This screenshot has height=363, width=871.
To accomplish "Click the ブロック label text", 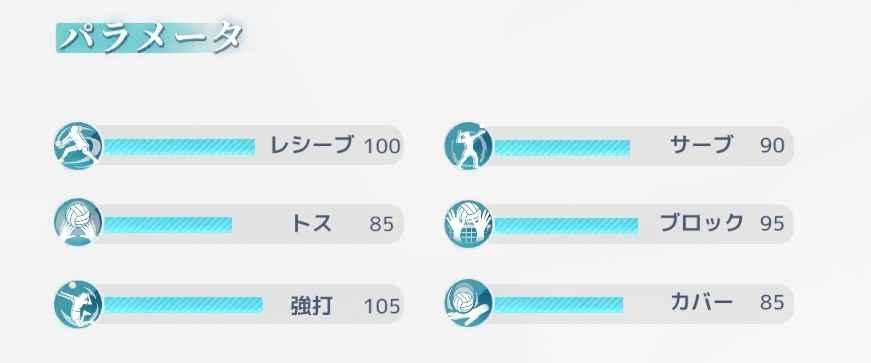I will point(702,223).
